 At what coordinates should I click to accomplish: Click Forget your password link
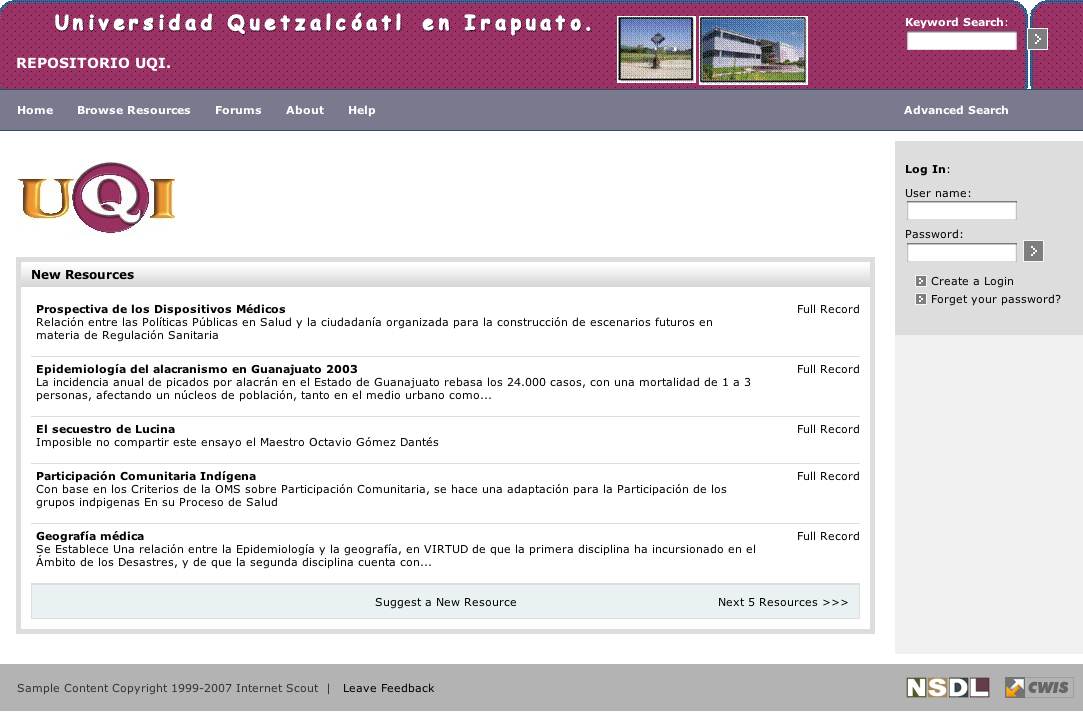pyautogui.click(x=995, y=299)
